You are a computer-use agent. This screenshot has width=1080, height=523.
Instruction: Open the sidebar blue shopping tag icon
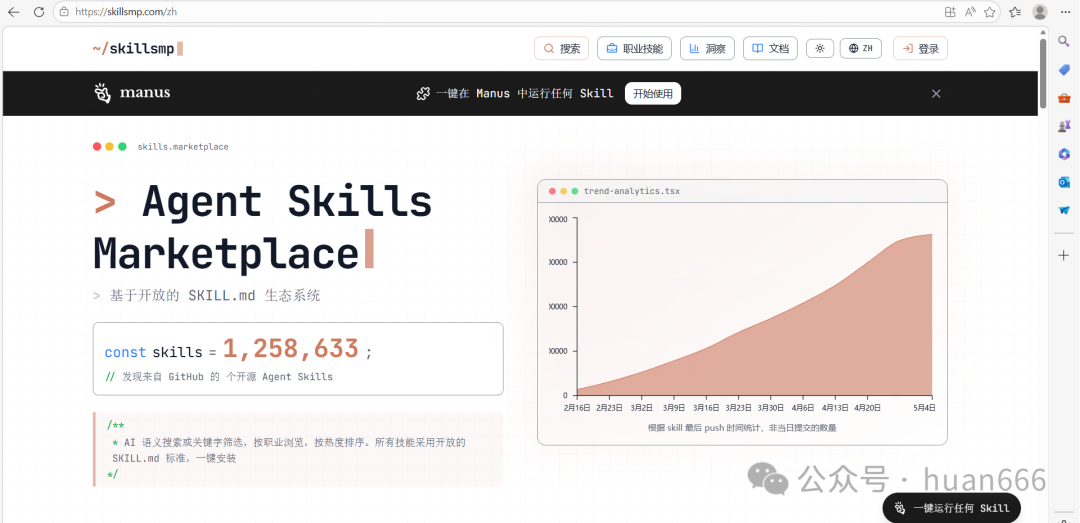1063,70
